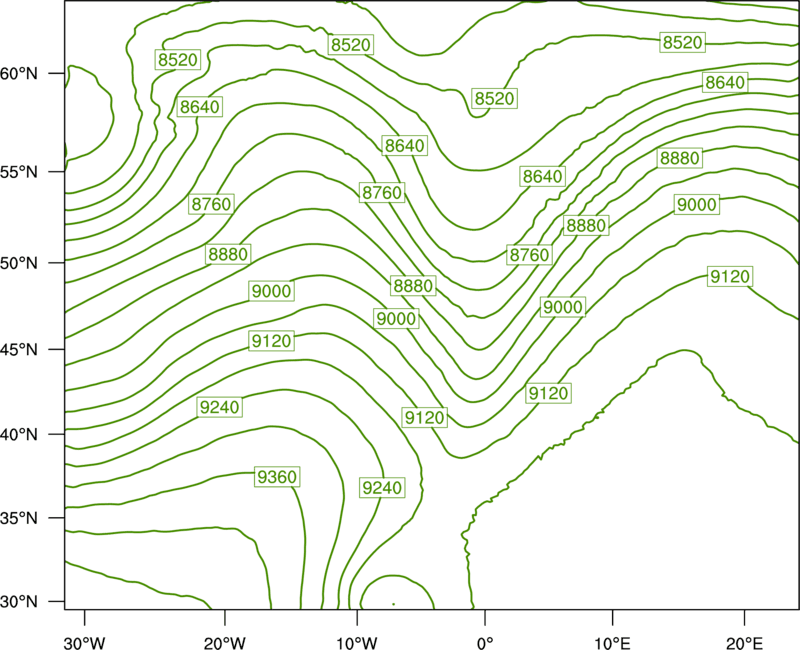
Task: Click the westernmost 9240 contour label
Action: [219, 407]
